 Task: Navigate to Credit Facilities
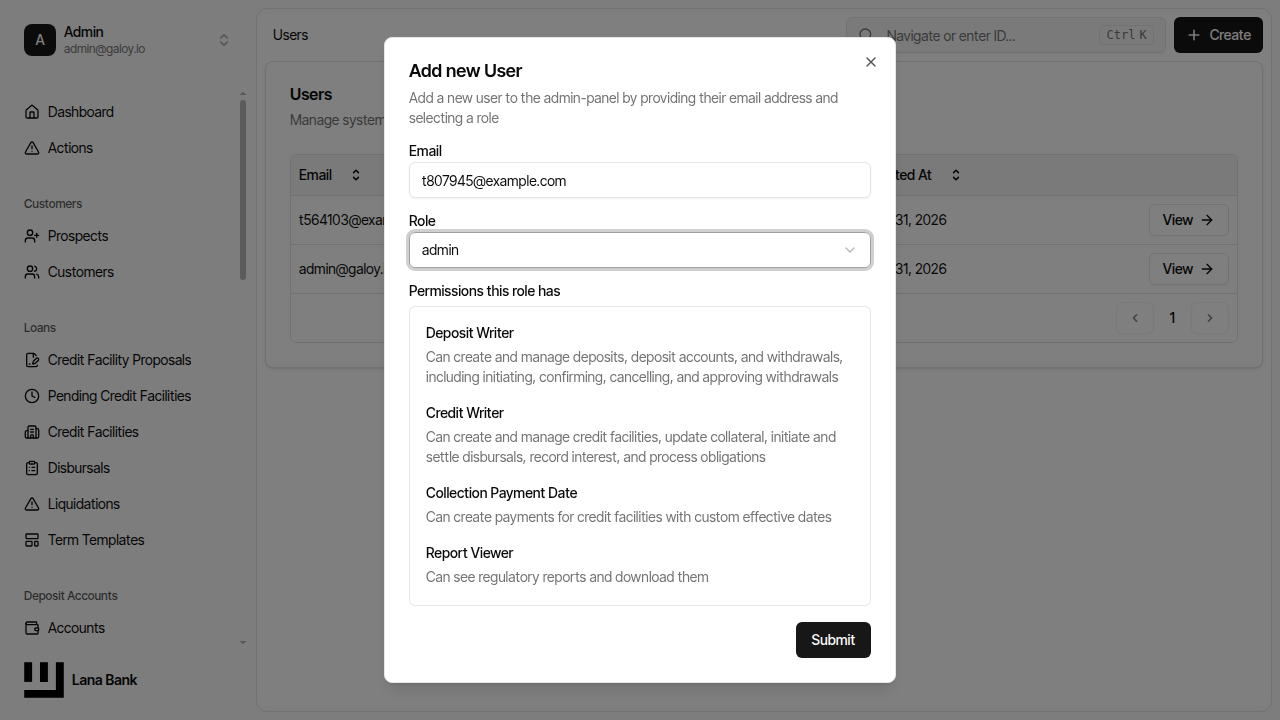point(93,432)
